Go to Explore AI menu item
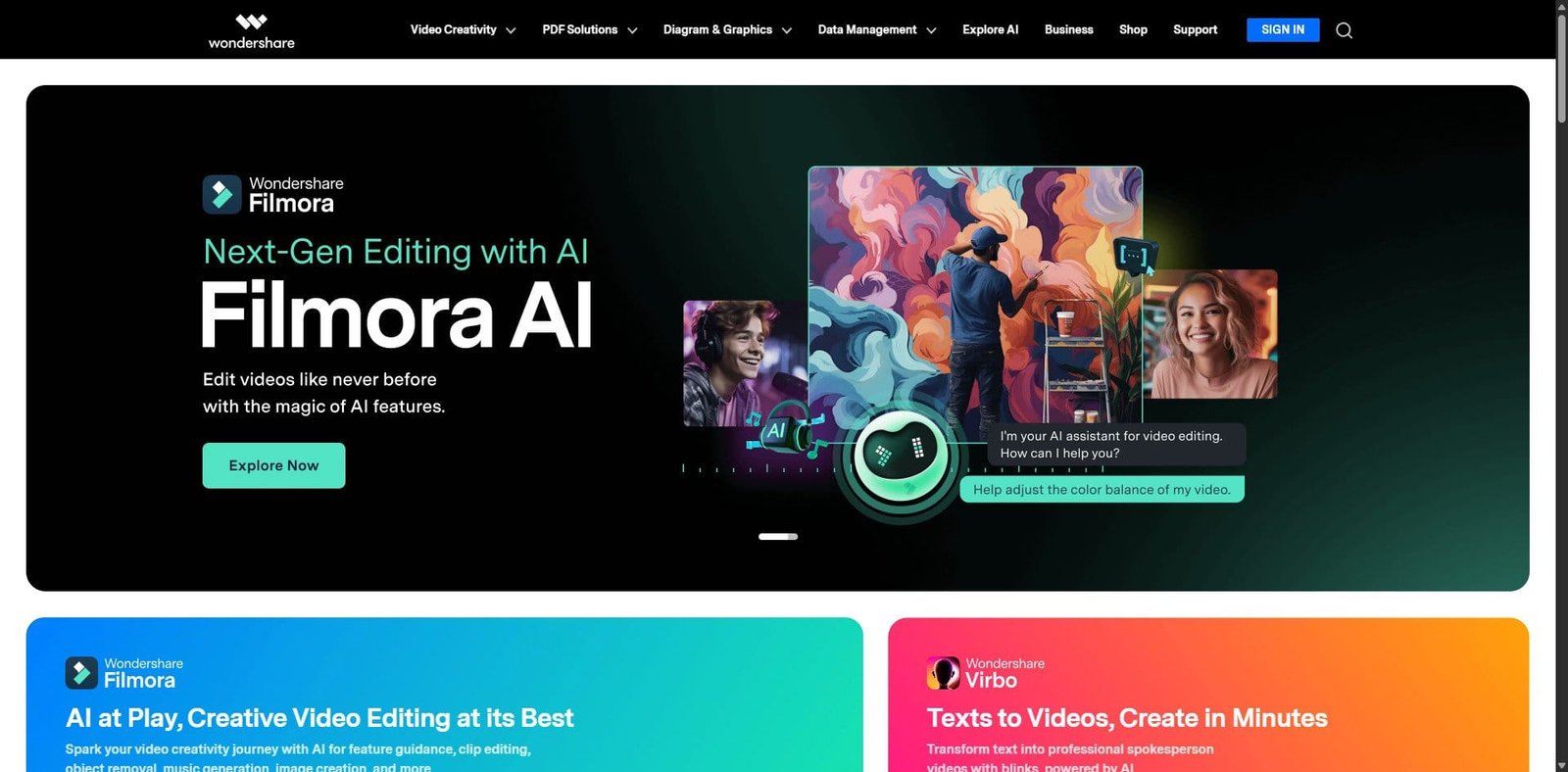1568x772 pixels. click(990, 30)
